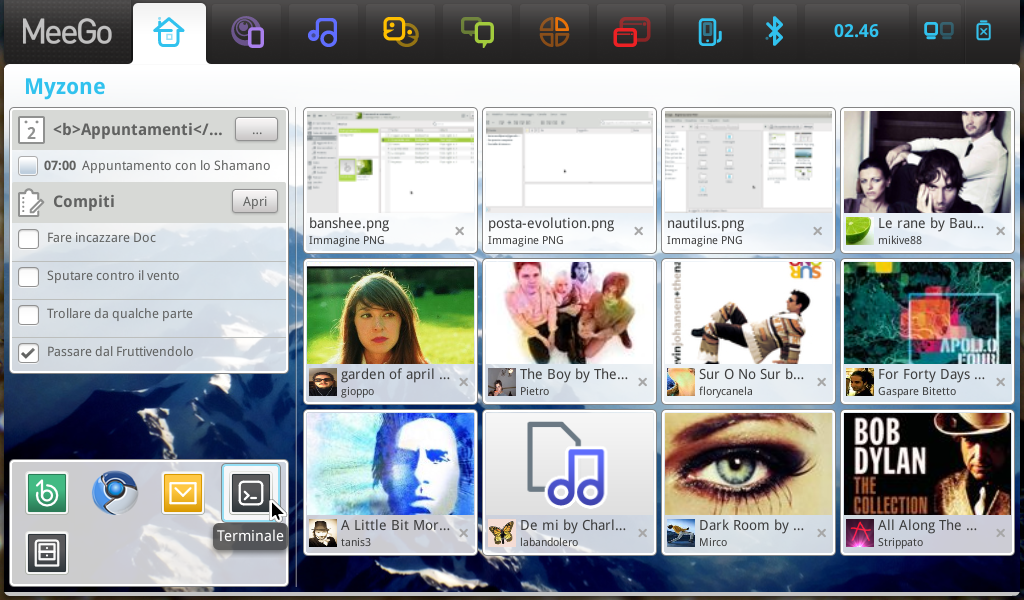The height and width of the screenshot is (600, 1024).
Task: Open the Devices phone panel
Action: [x=709, y=32]
